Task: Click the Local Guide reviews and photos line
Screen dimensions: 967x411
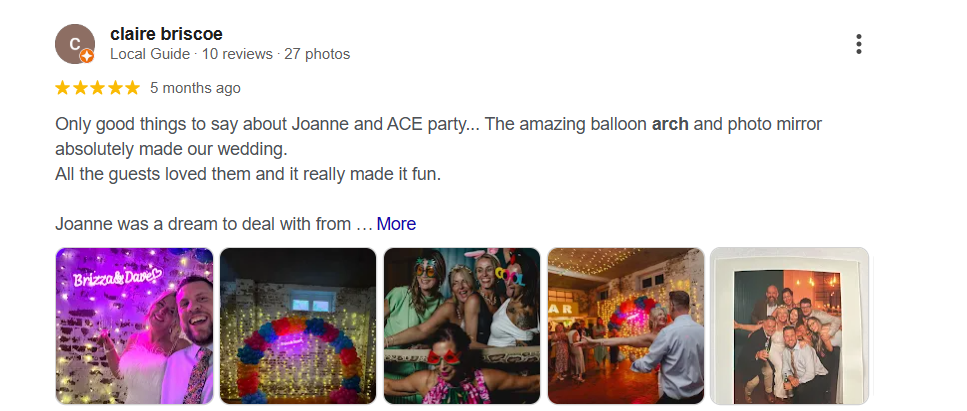Action: (x=230, y=54)
